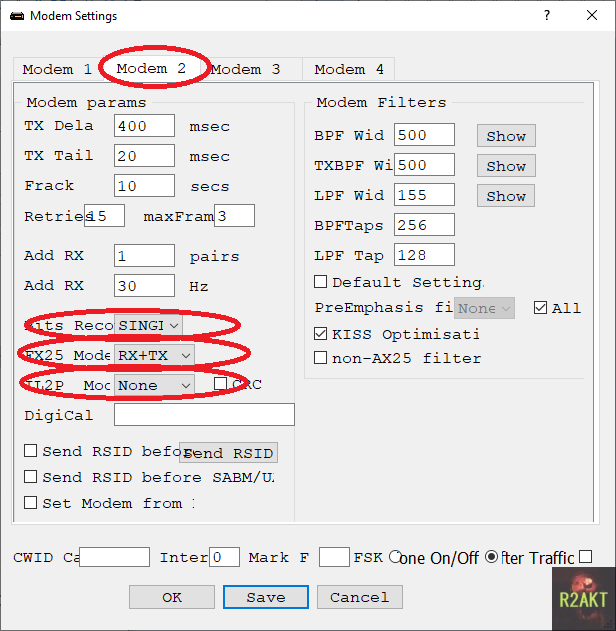The width and height of the screenshot is (616, 631).
Task: Click the Frack seconds field
Action: (144, 186)
